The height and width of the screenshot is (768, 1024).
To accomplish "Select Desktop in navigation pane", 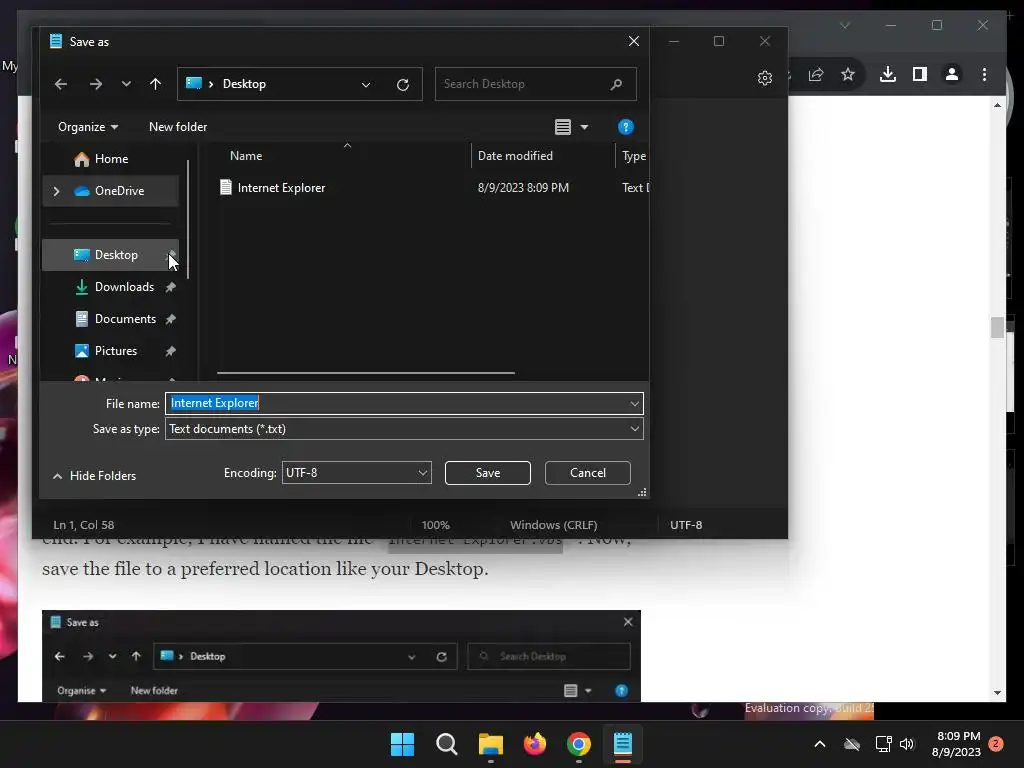I will [110, 255].
